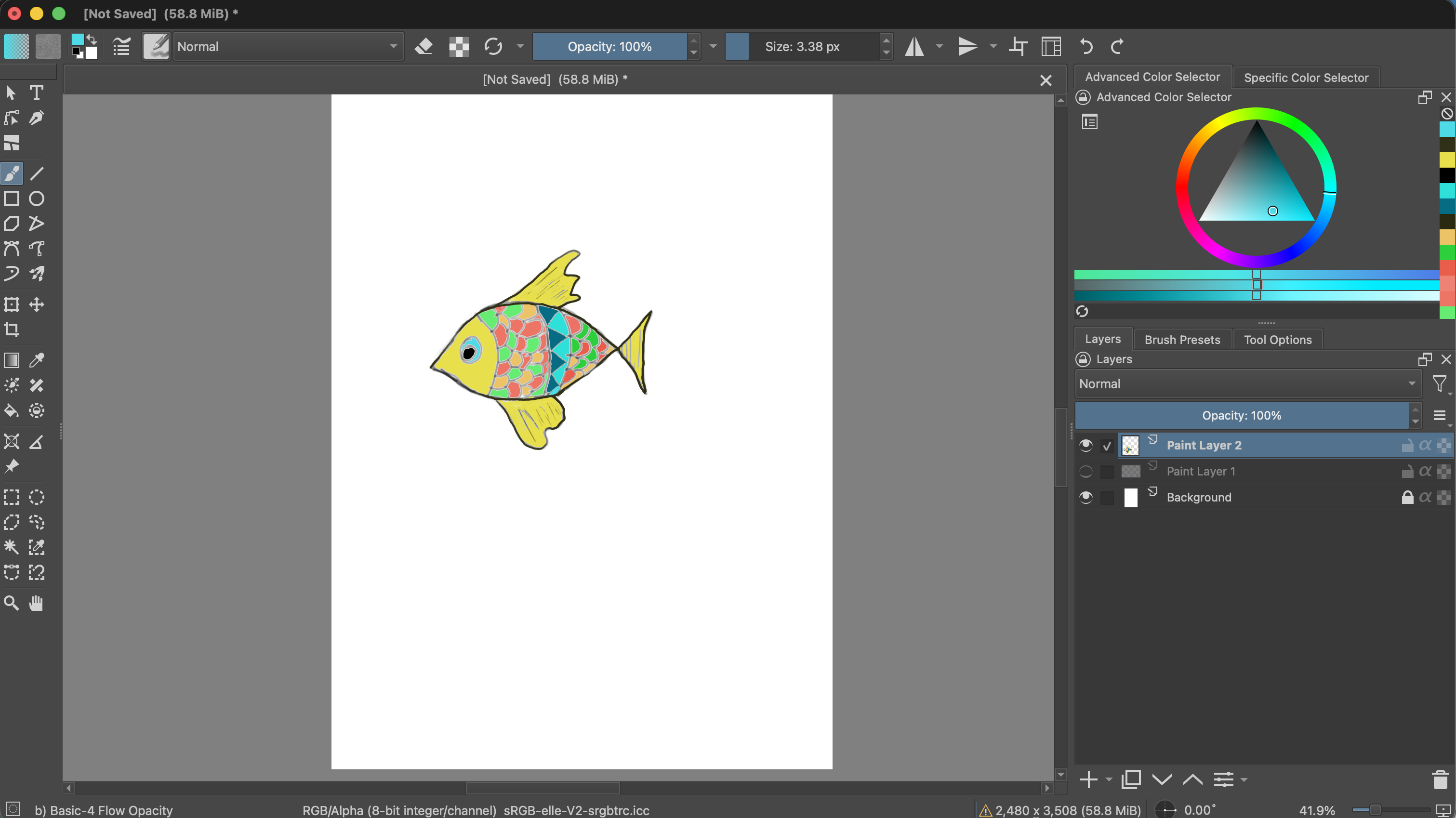Open the layer filter funnel menu
The width and height of the screenshot is (1456, 818).
[x=1440, y=384]
